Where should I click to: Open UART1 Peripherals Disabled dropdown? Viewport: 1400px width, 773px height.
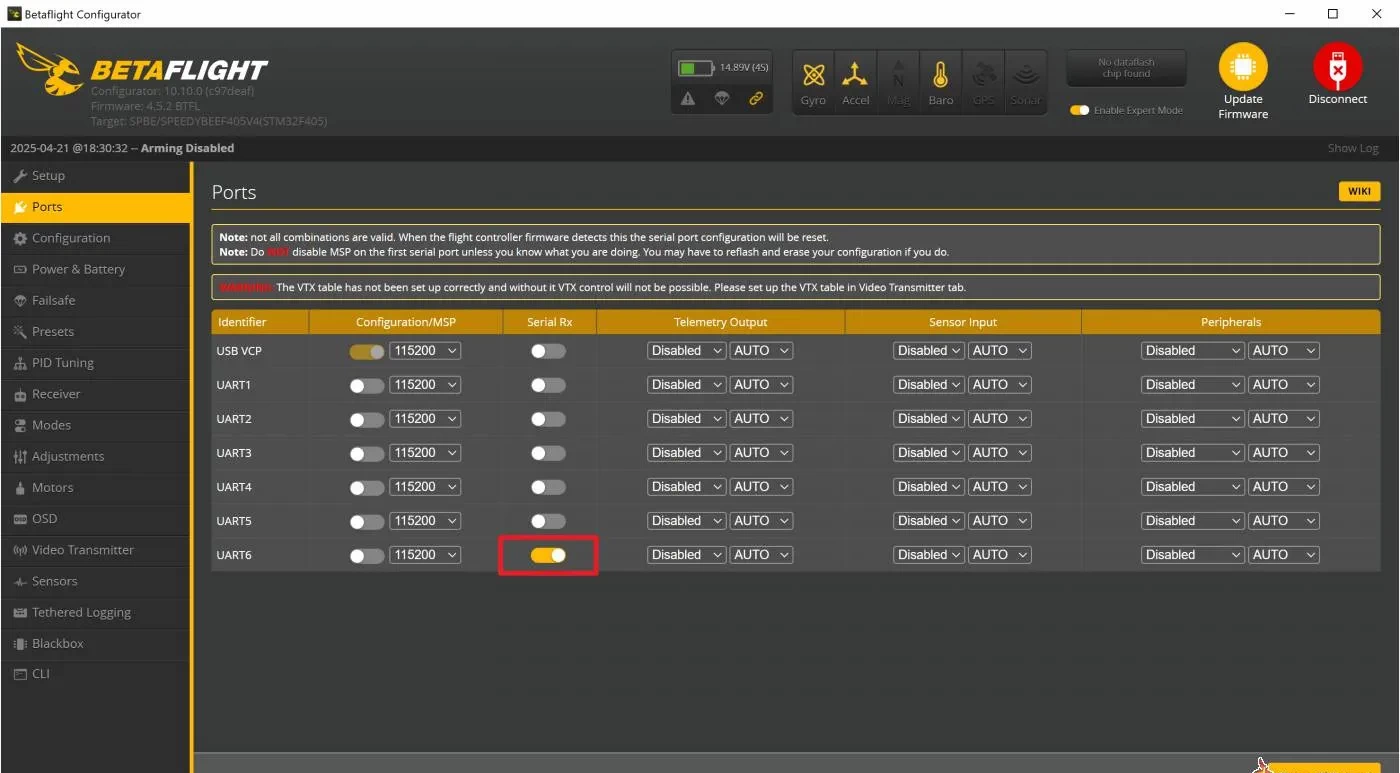point(1192,385)
